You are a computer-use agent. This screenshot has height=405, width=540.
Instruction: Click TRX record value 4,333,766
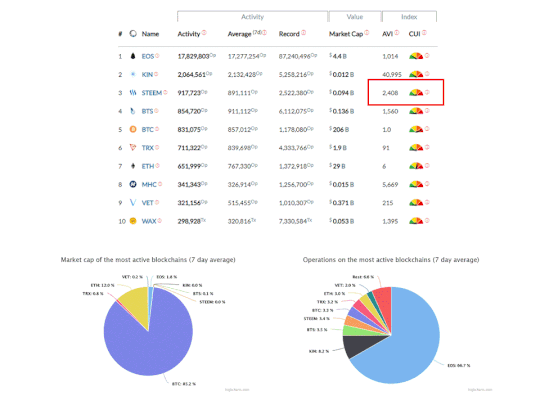(x=293, y=148)
